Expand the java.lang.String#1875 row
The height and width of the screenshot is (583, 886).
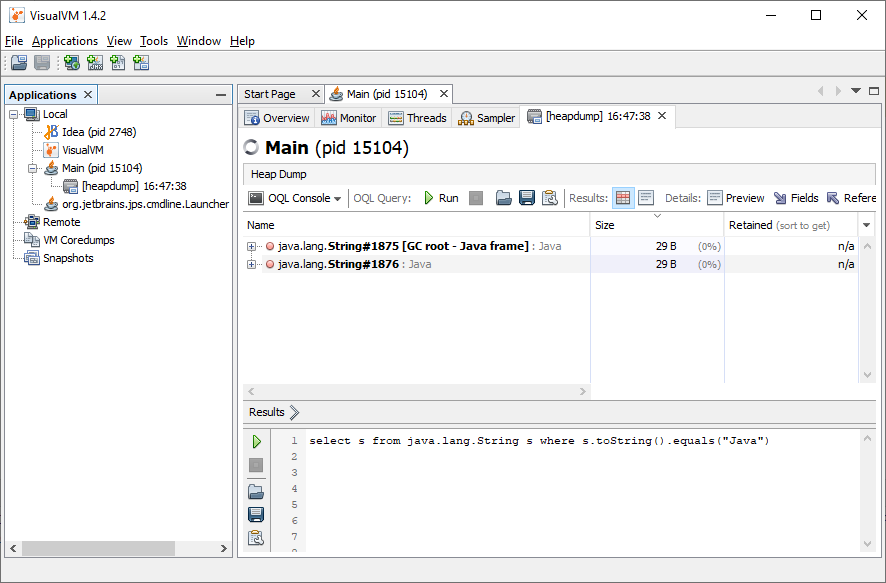[252, 246]
